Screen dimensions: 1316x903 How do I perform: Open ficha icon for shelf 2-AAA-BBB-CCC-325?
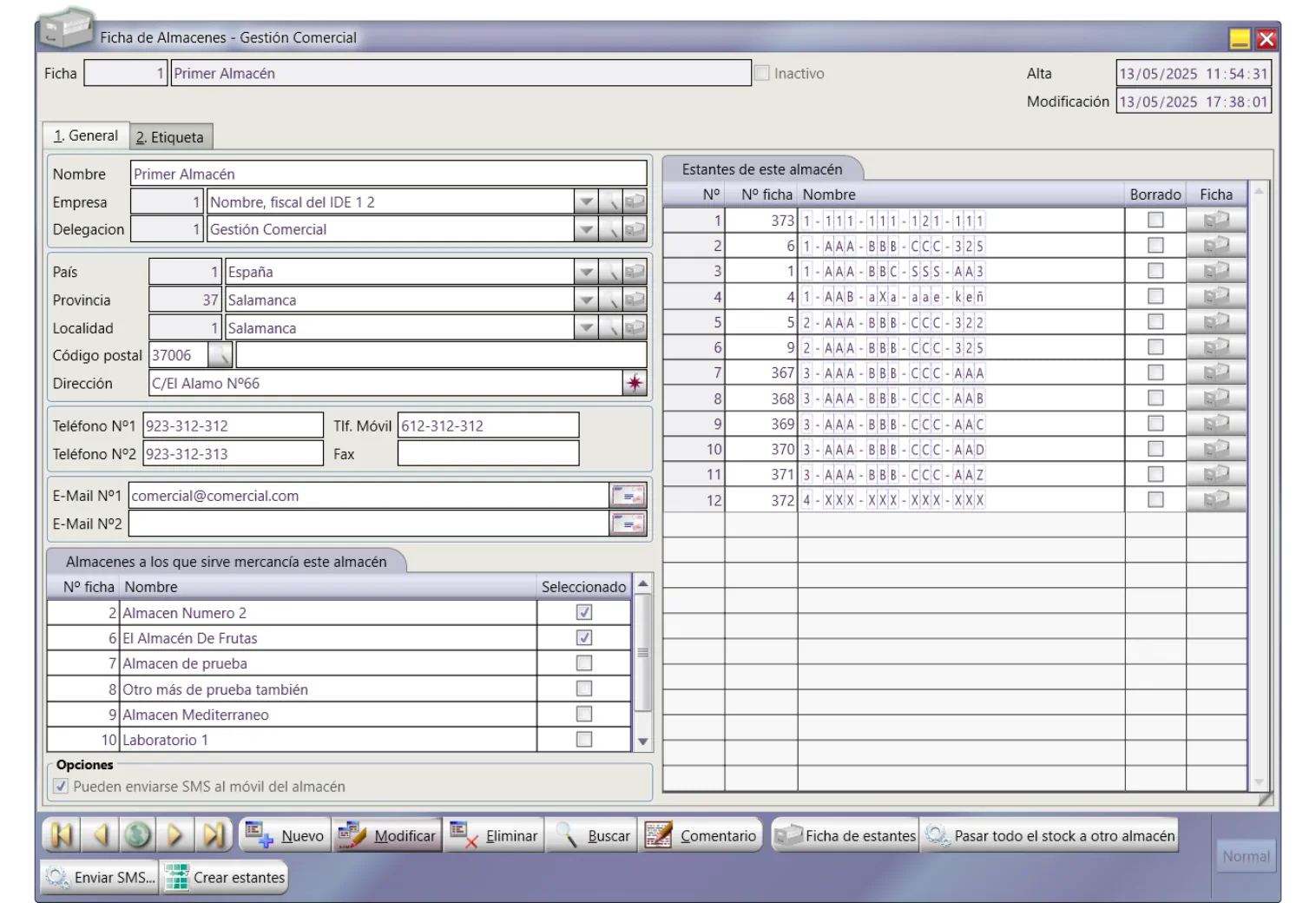[x=1216, y=347]
